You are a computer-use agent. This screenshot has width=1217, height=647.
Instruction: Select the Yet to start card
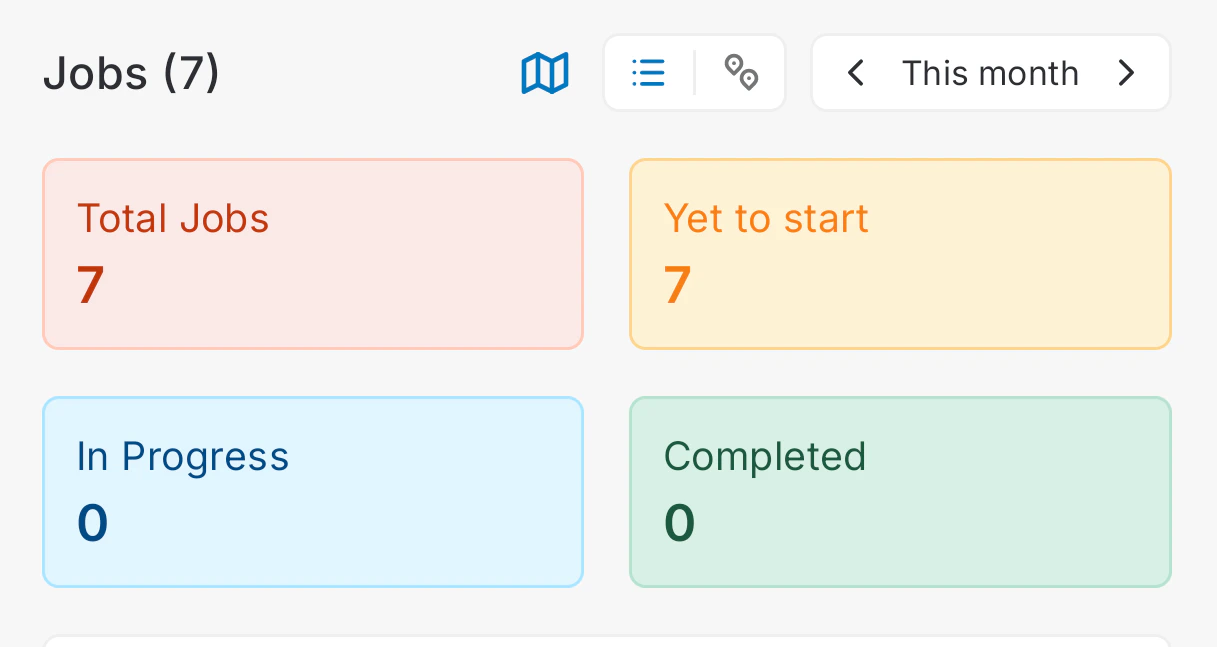(900, 254)
